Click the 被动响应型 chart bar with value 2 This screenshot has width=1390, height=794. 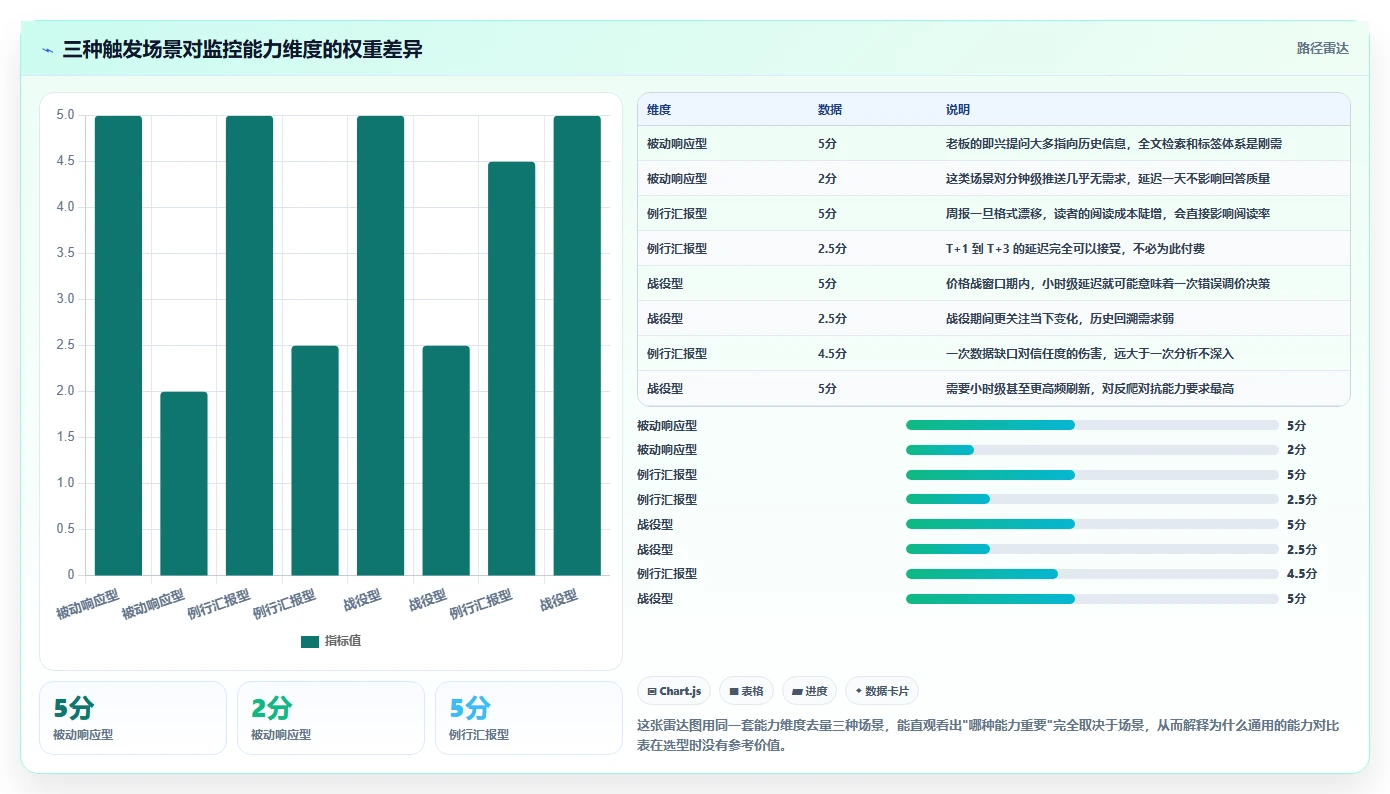[x=184, y=483]
